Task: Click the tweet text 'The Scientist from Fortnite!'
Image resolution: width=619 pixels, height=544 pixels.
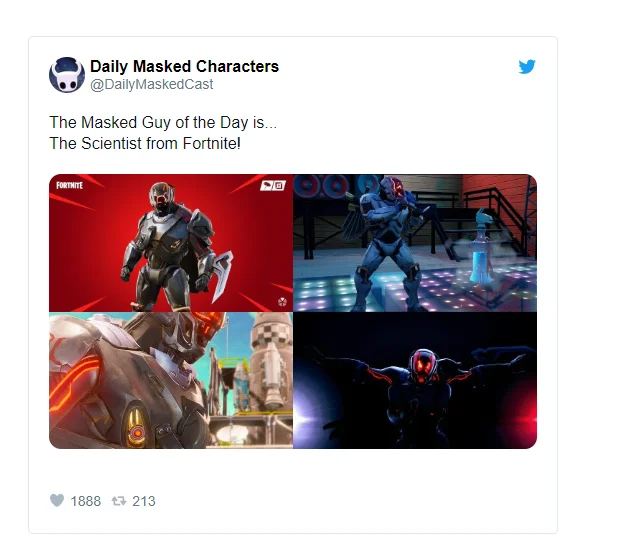Action: tap(145, 143)
